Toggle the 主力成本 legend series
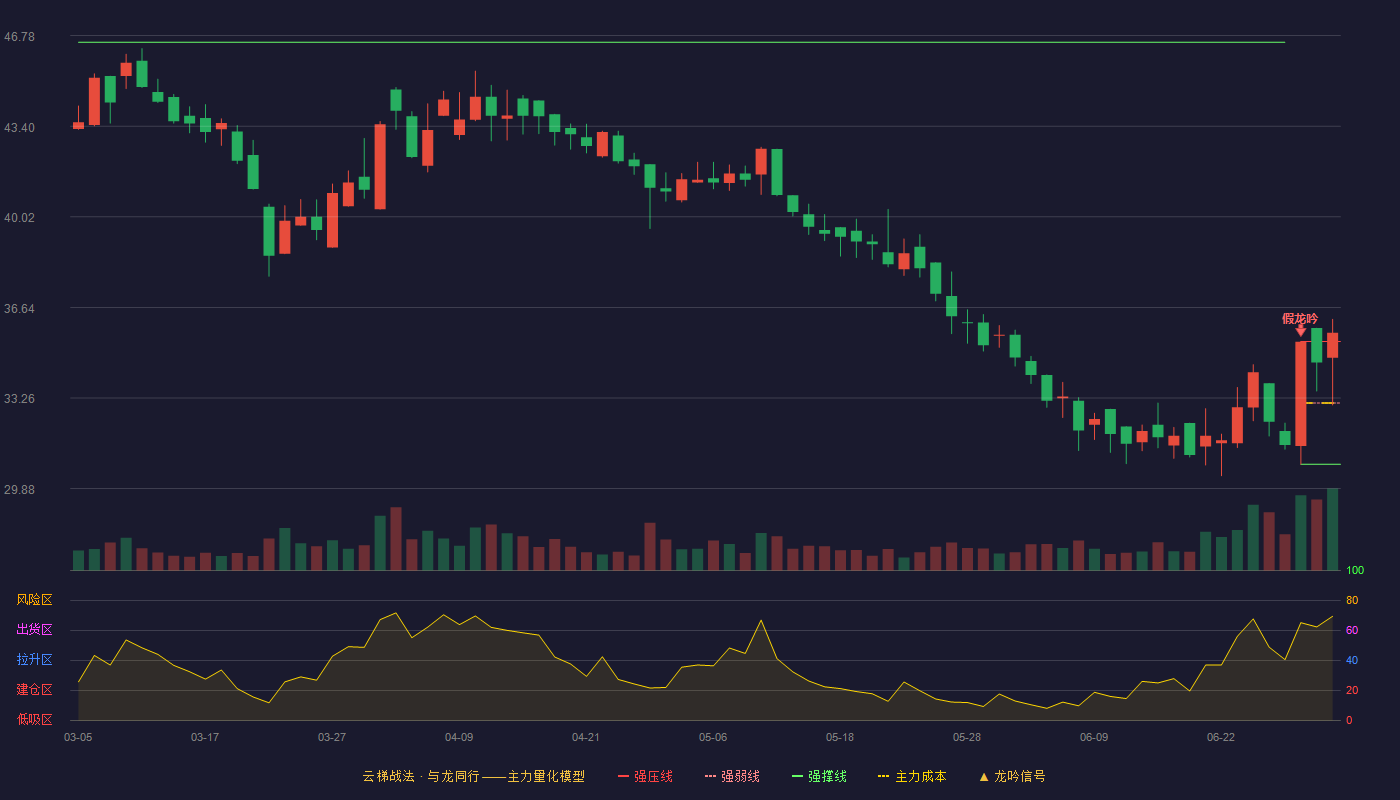The height and width of the screenshot is (800, 1400). (x=912, y=776)
